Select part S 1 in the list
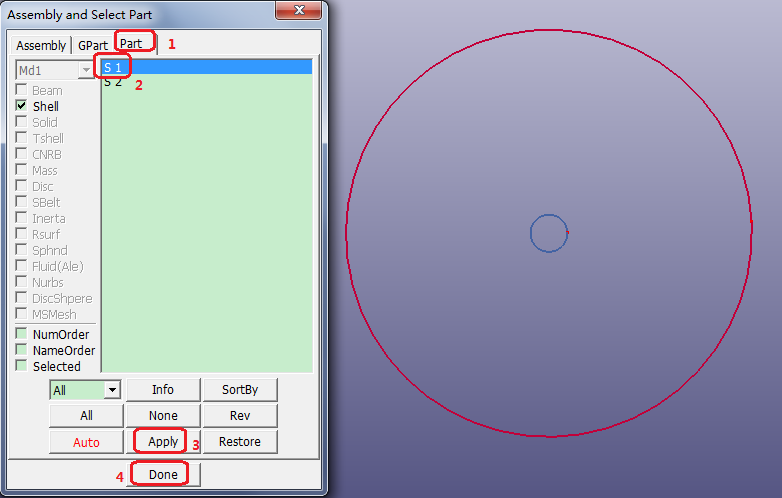 (207, 67)
